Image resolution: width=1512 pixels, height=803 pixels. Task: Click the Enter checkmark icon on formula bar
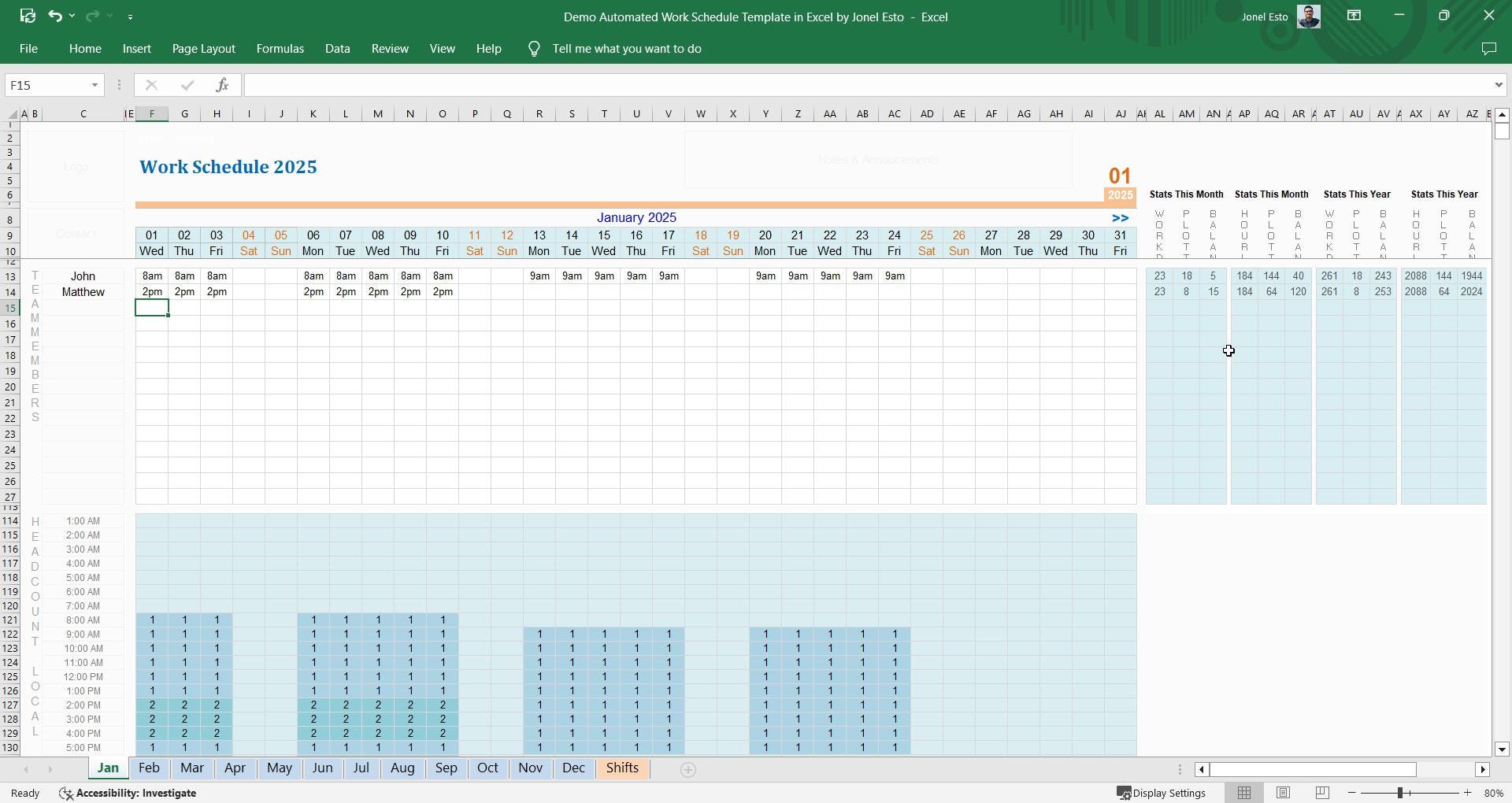(187, 84)
